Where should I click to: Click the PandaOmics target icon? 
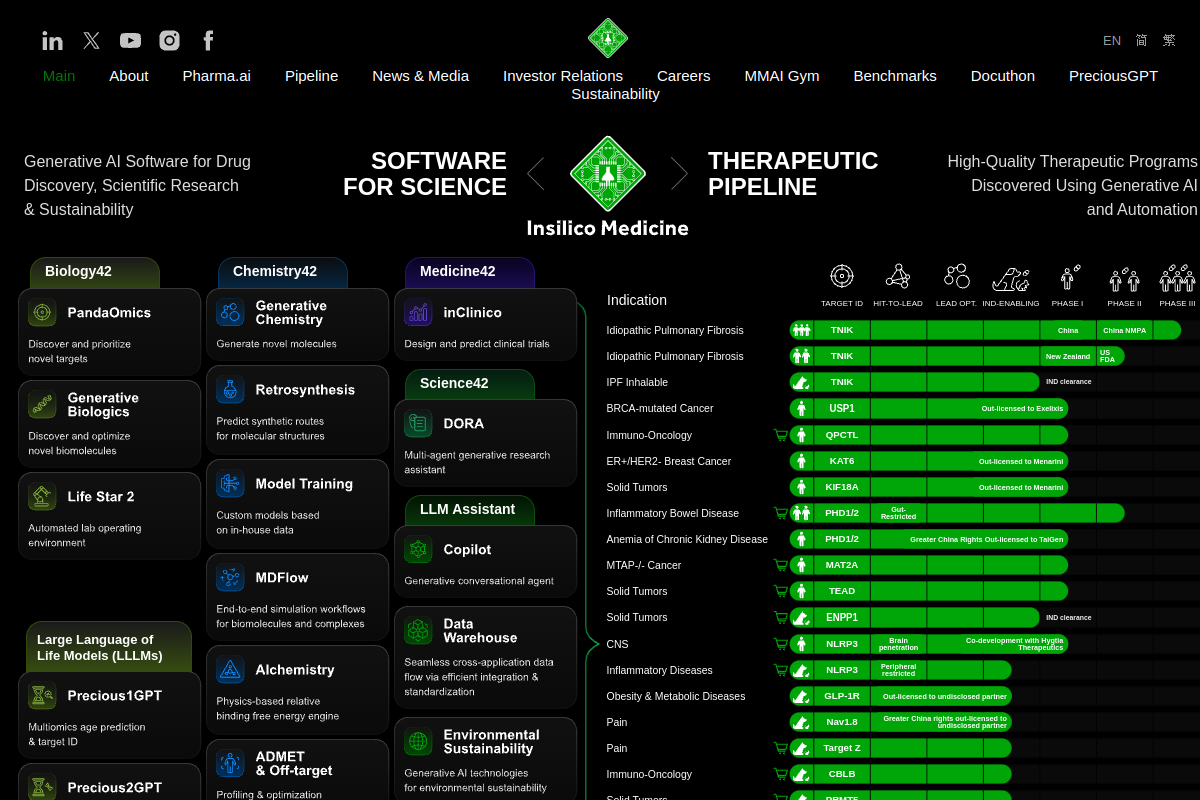coord(42,313)
